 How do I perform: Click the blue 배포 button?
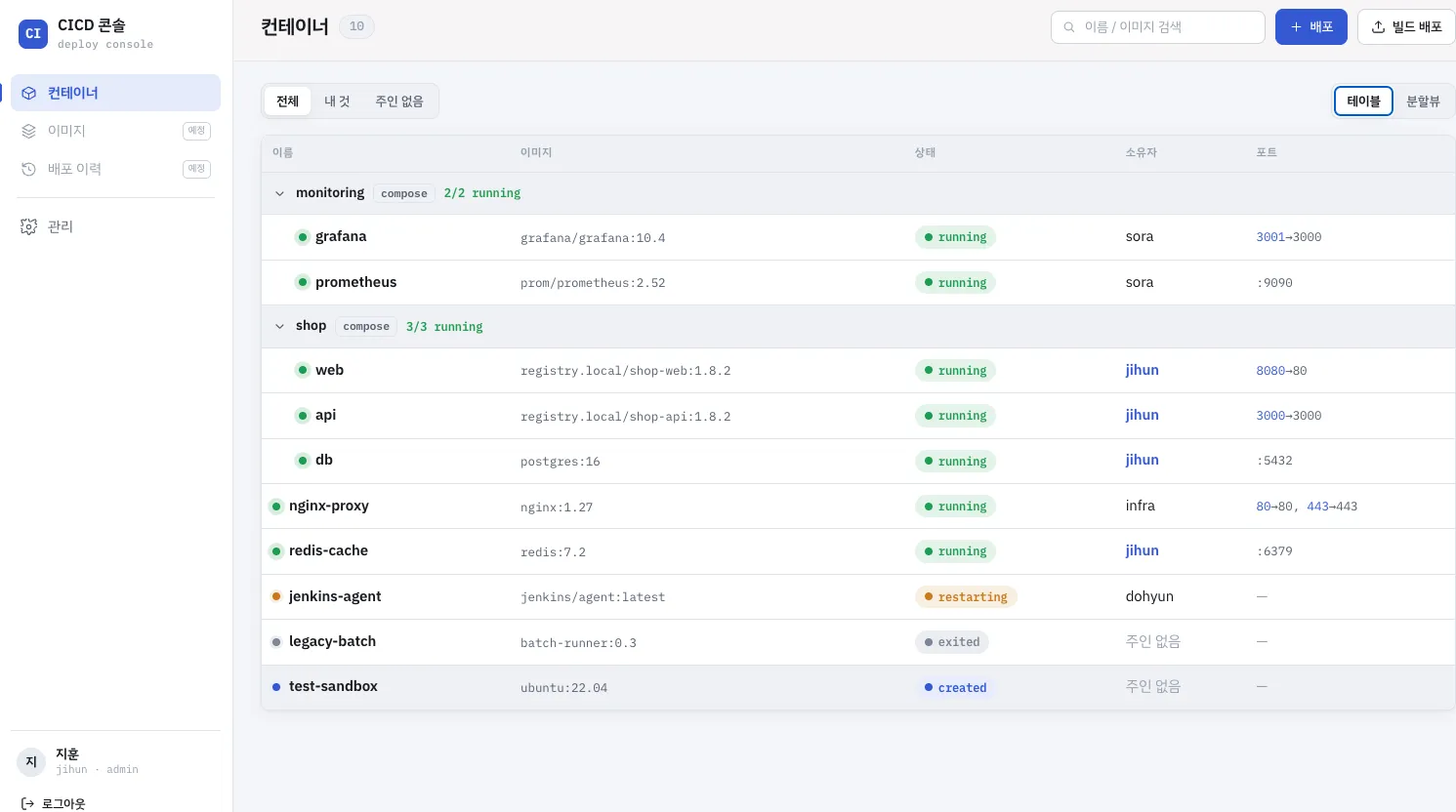(x=1311, y=27)
